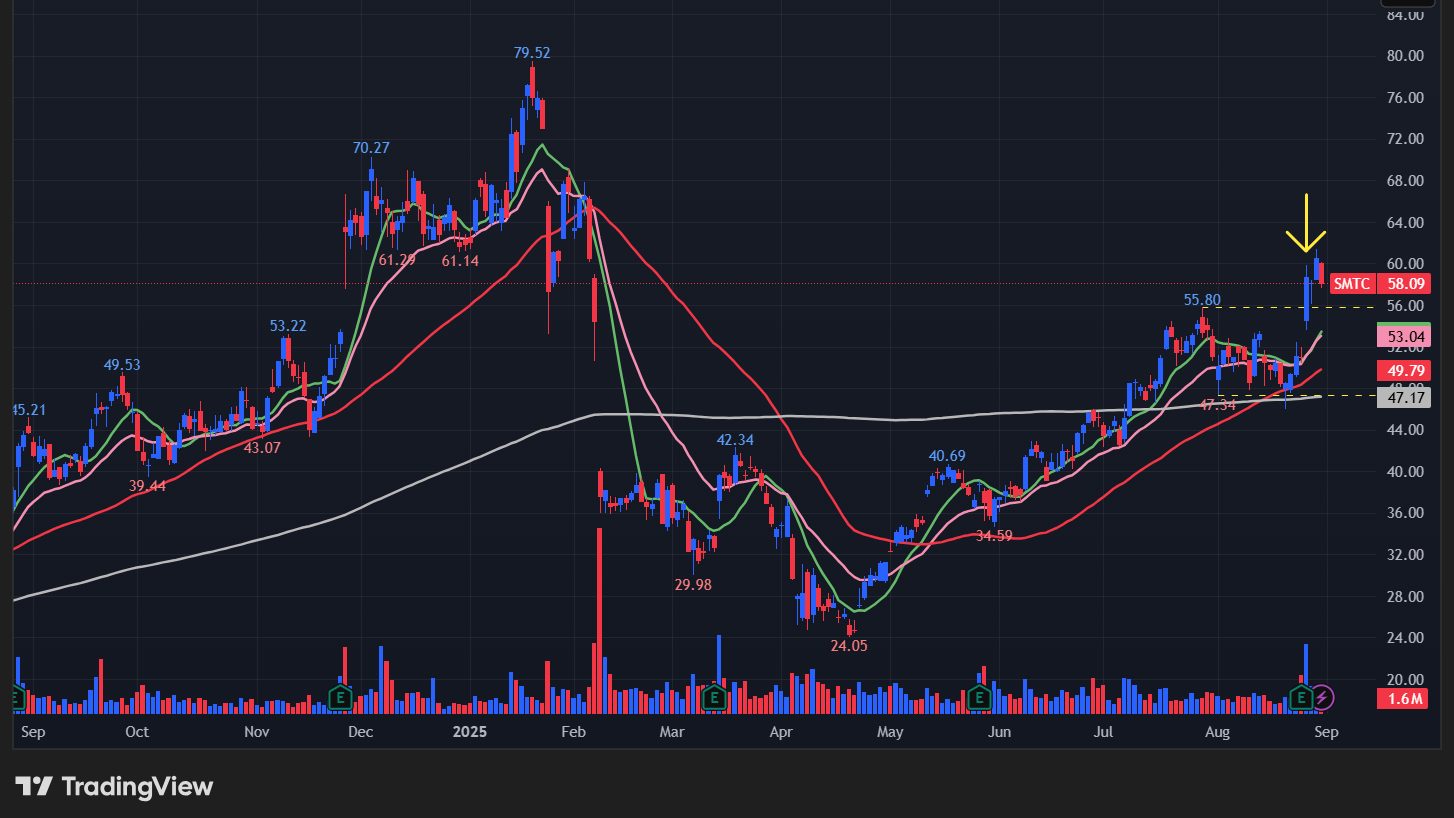Screen dimensions: 1454x818
Task: Click the 34.59 low price label
Action: click(x=994, y=536)
